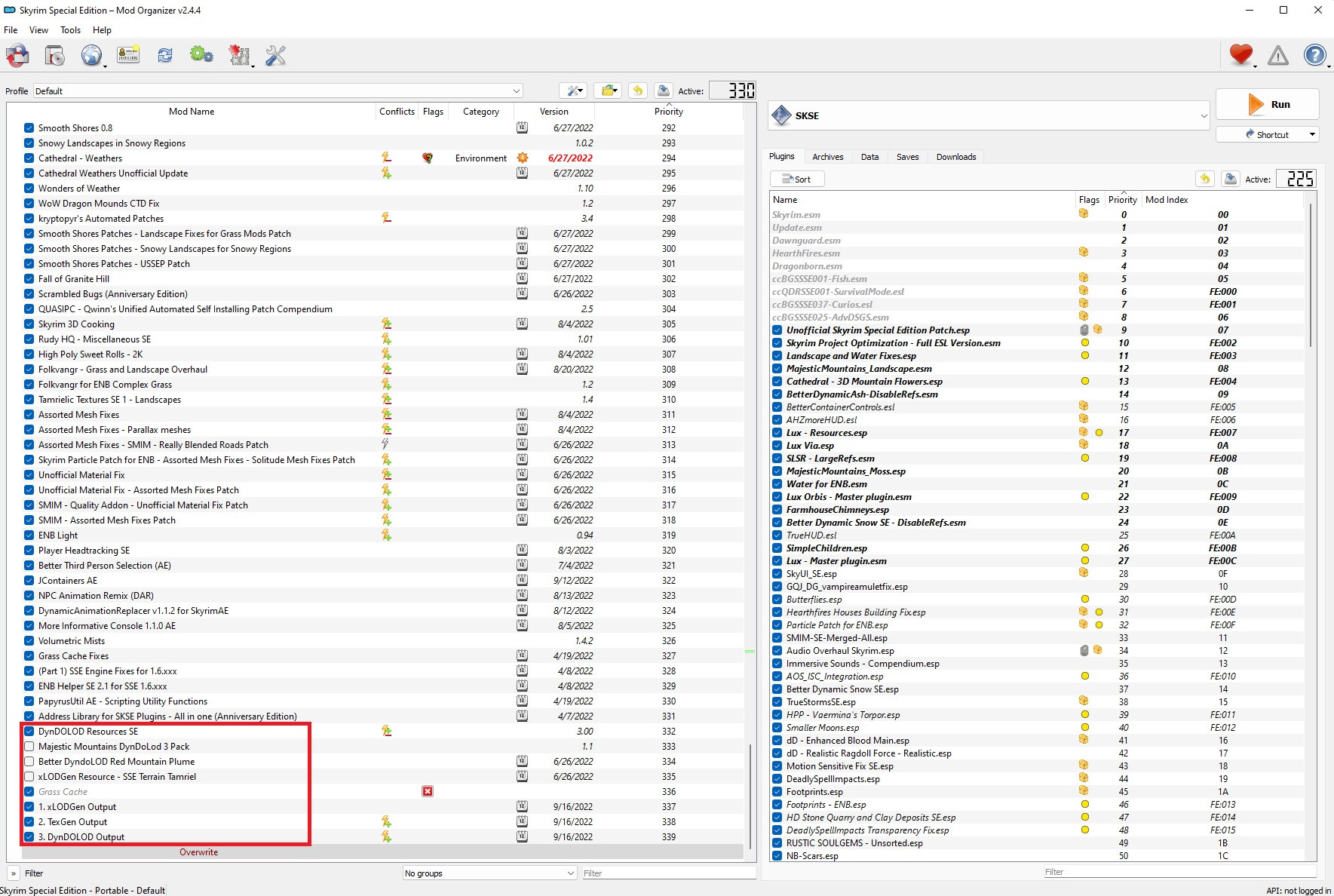Open settings wrench and screwdriver icon
Screen dimensions: 1334x896
coord(276,56)
